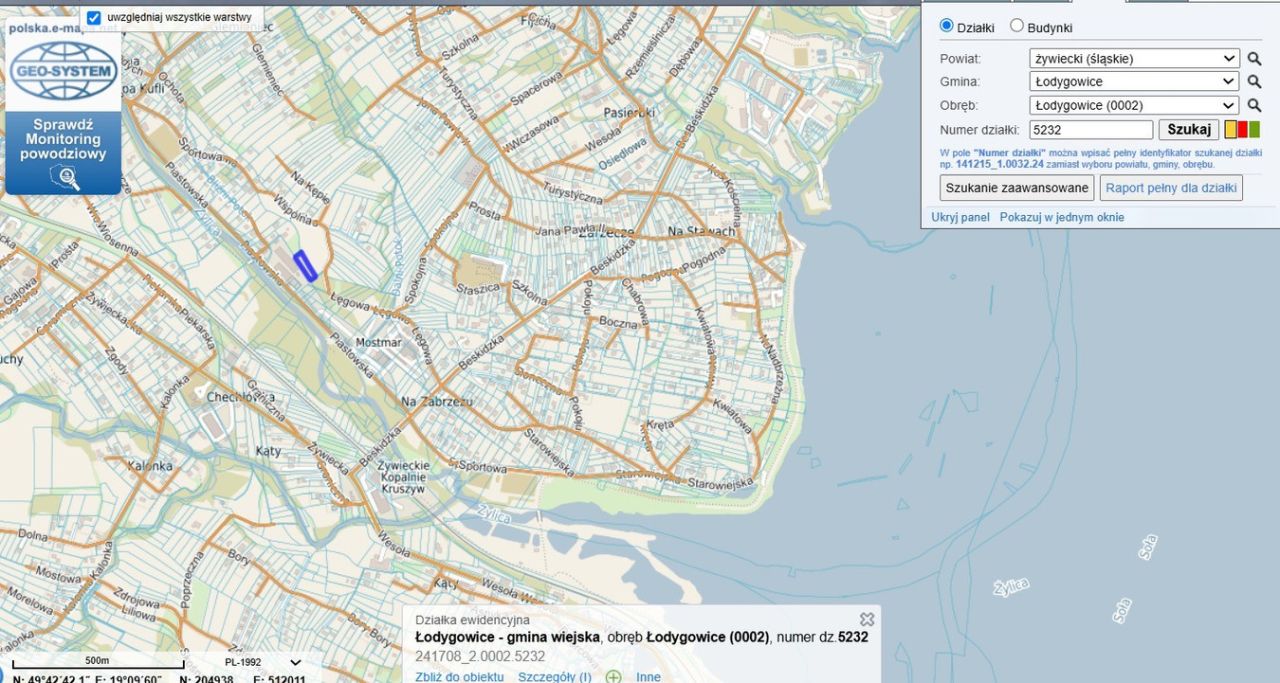Image resolution: width=1280 pixels, height=683 pixels.
Task: Select the Budynki radio button
Action: [1017, 26]
